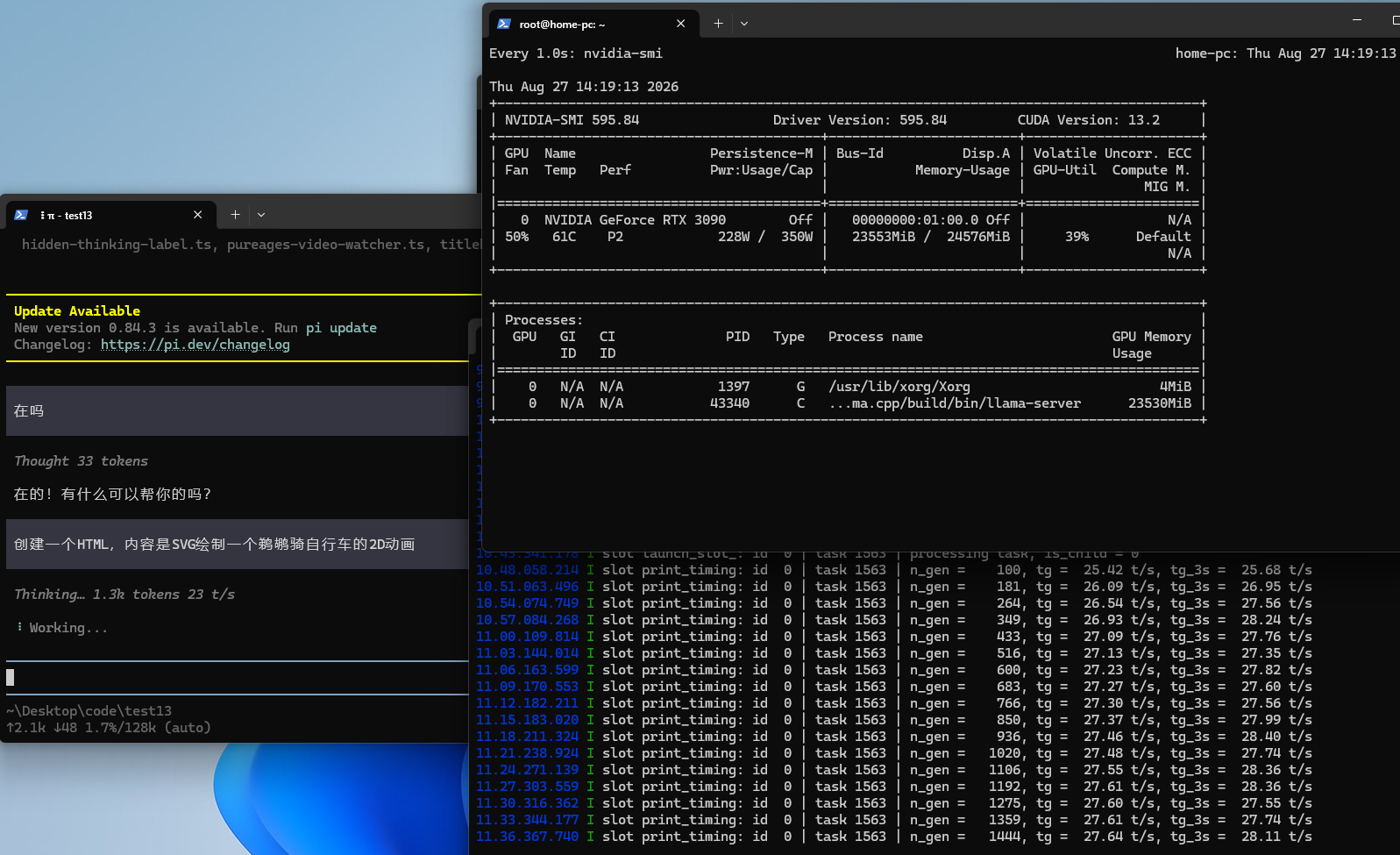The height and width of the screenshot is (855, 1400).
Task: Click the PowerShell icon on root@home-pc tab
Action: pos(504,24)
